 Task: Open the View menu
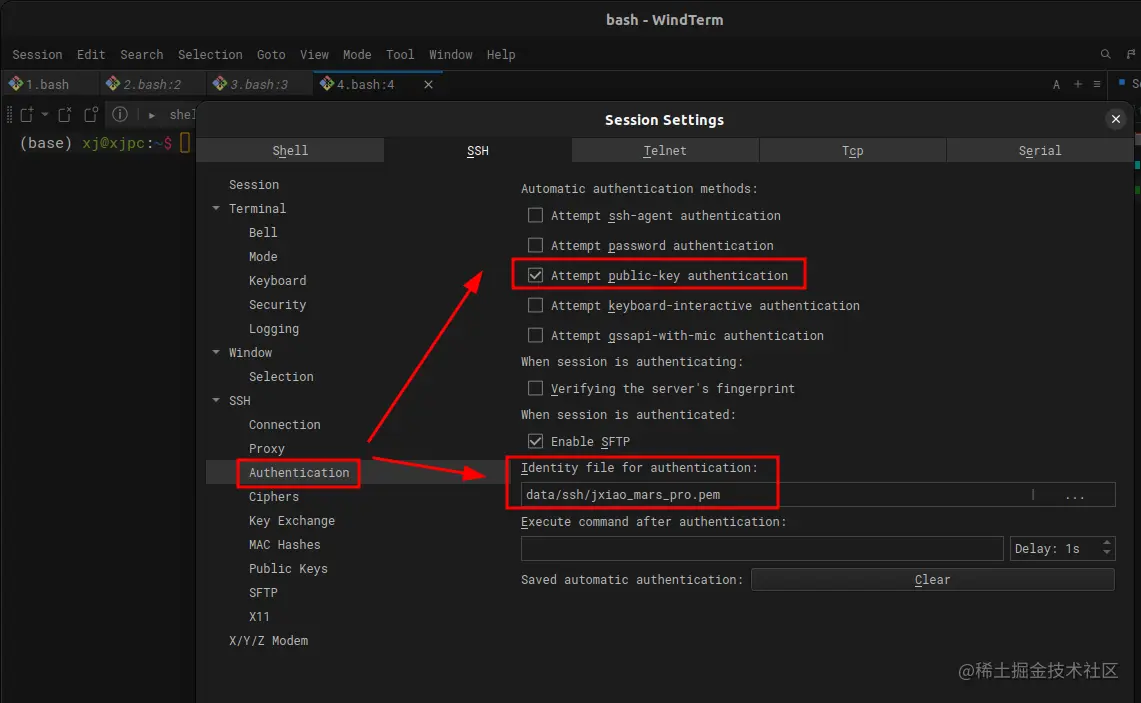click(x=314, y=55)
